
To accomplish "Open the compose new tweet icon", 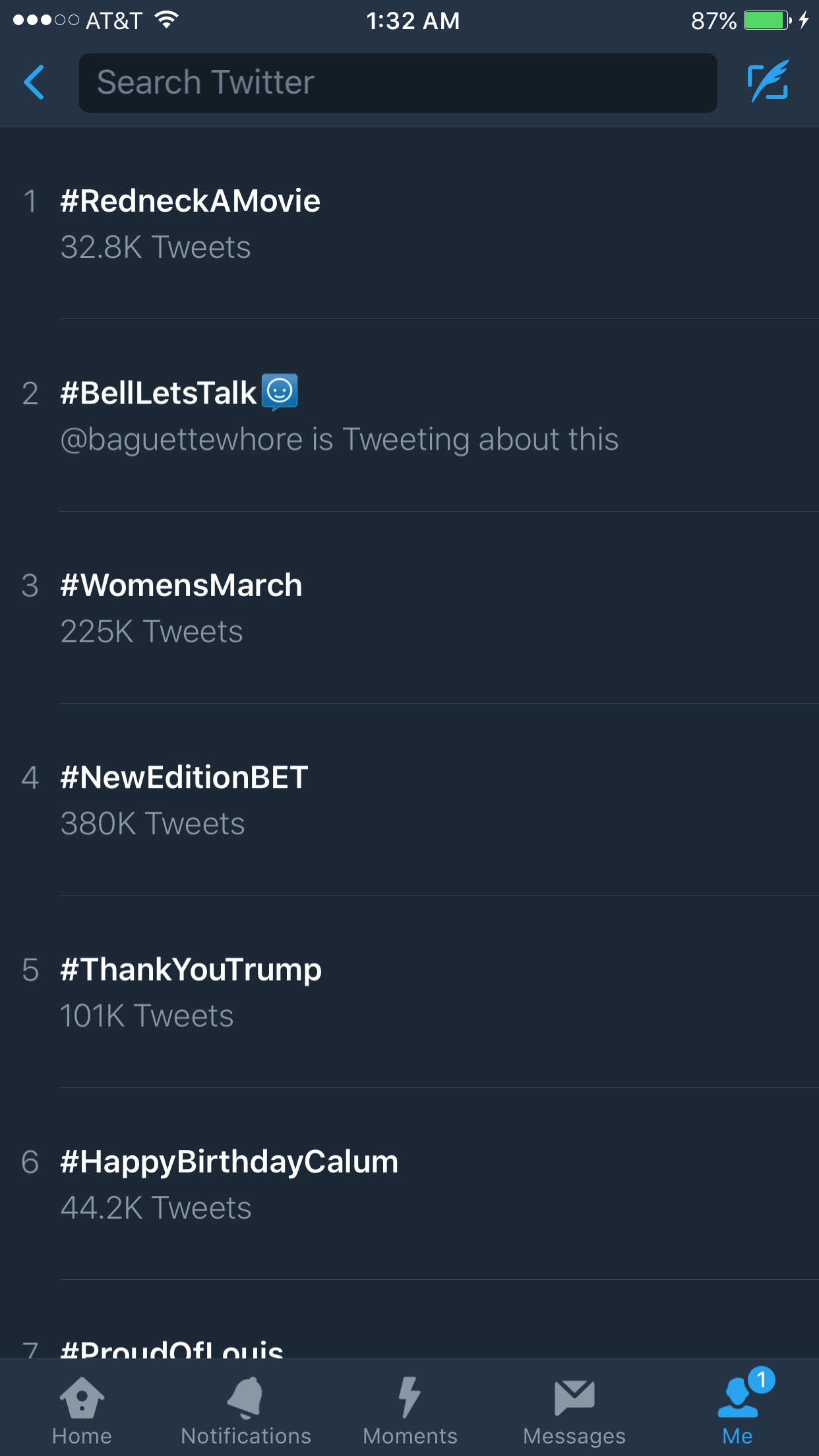I will pos(768,82).
